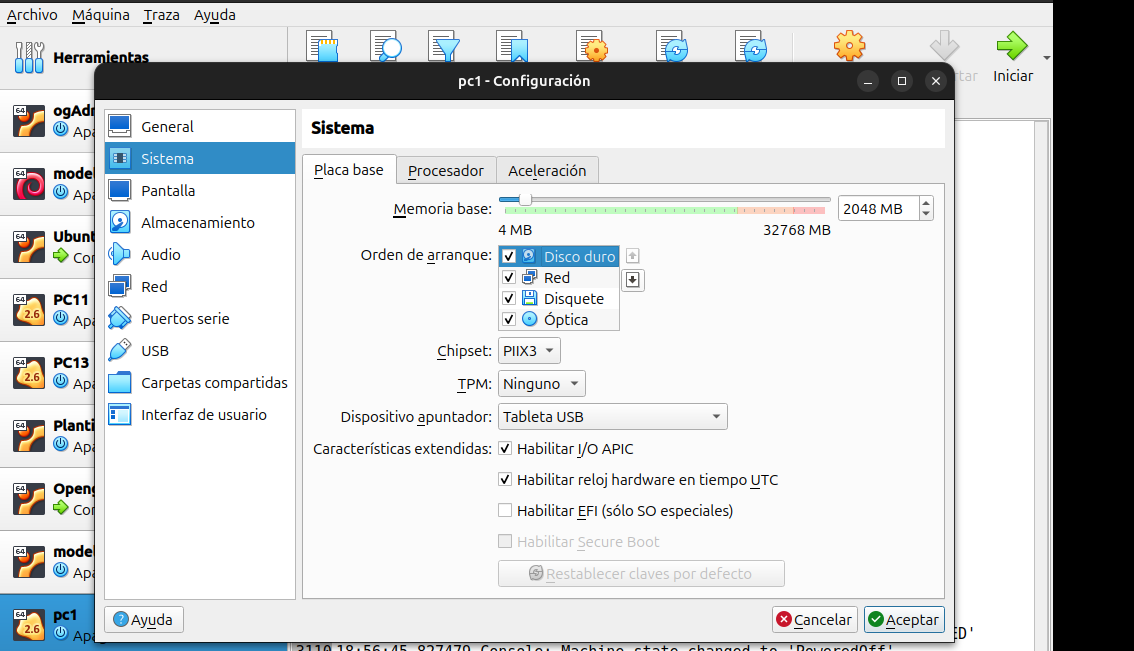Open Dispositivo apuntador Tableta USB dropdown
The image size is (1134, 651).
(612, 417)
